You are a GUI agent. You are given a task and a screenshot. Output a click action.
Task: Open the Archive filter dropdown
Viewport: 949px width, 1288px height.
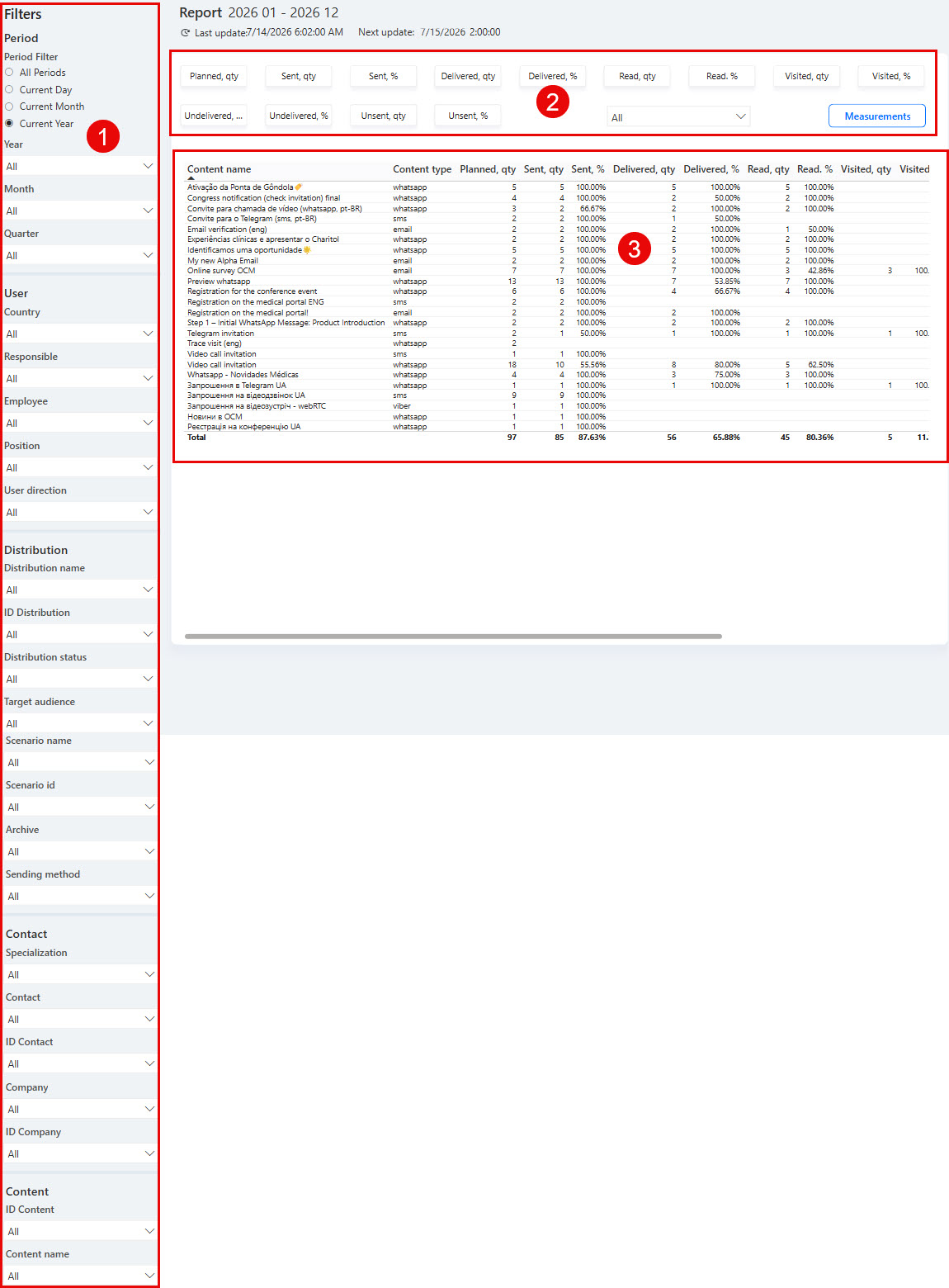[x=80, y=851]
